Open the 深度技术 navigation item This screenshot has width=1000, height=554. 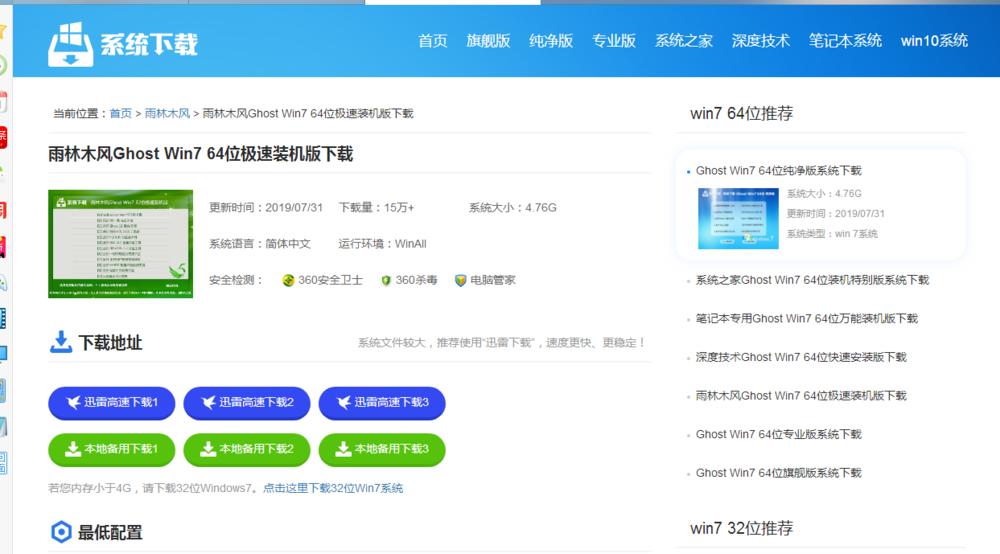pos(760,41)
